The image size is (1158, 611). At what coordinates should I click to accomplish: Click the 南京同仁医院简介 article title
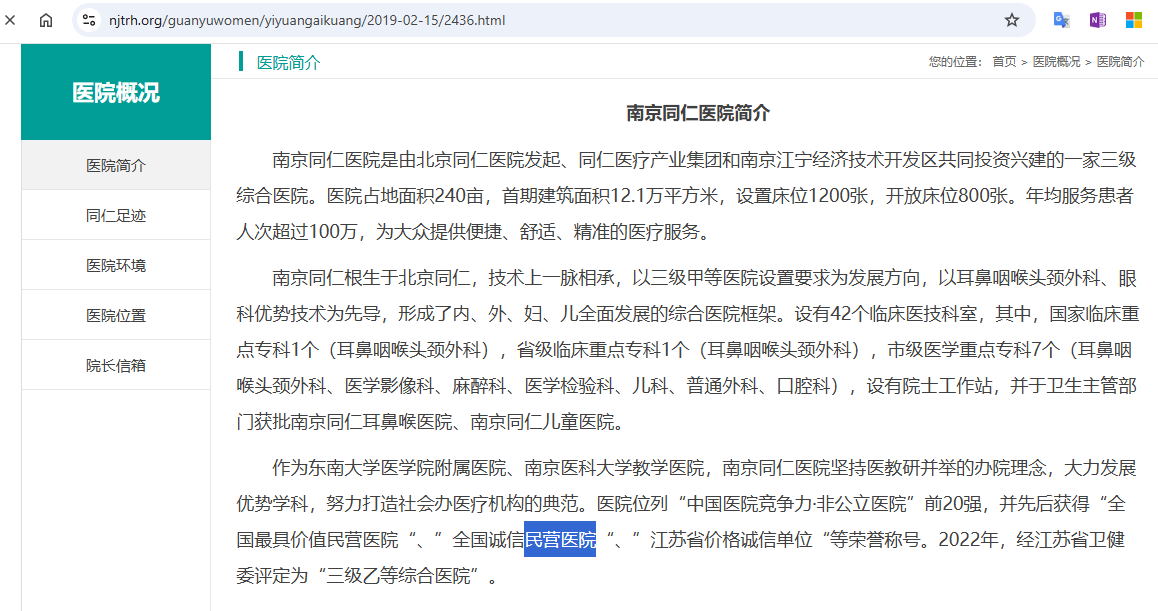pos(698,112)
